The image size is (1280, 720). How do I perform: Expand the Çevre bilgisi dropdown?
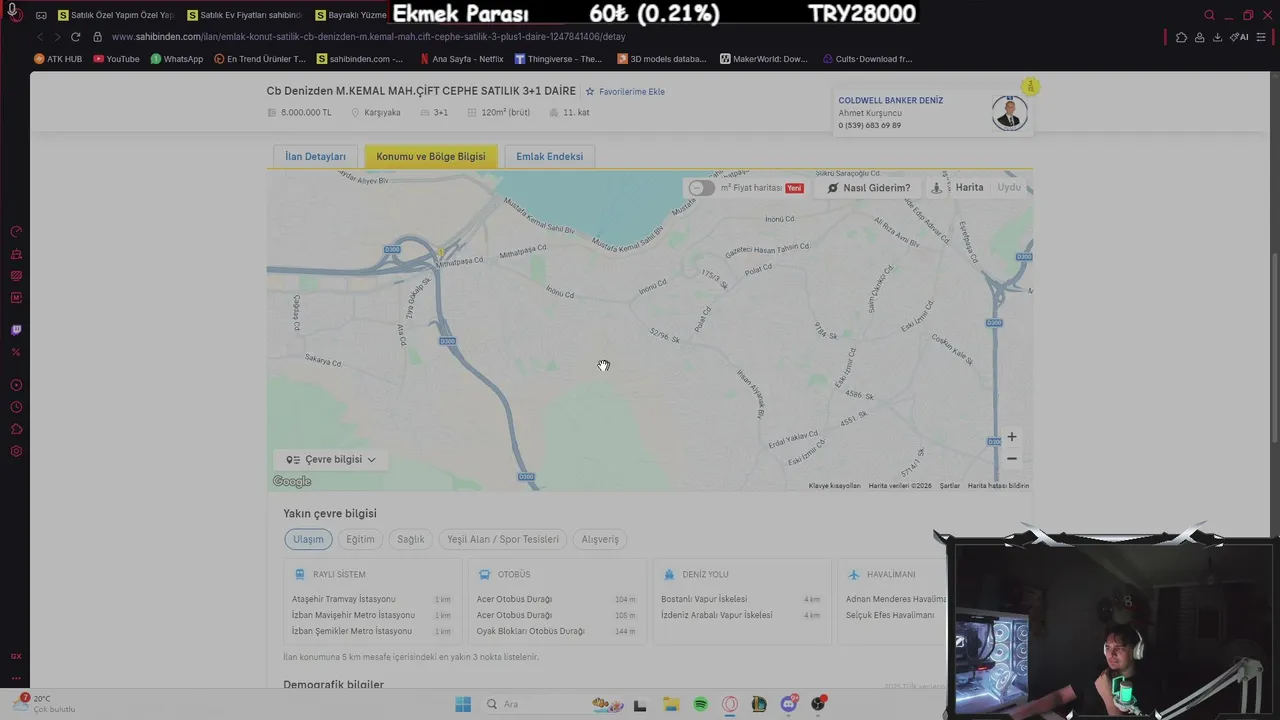[x=331, y=459]
